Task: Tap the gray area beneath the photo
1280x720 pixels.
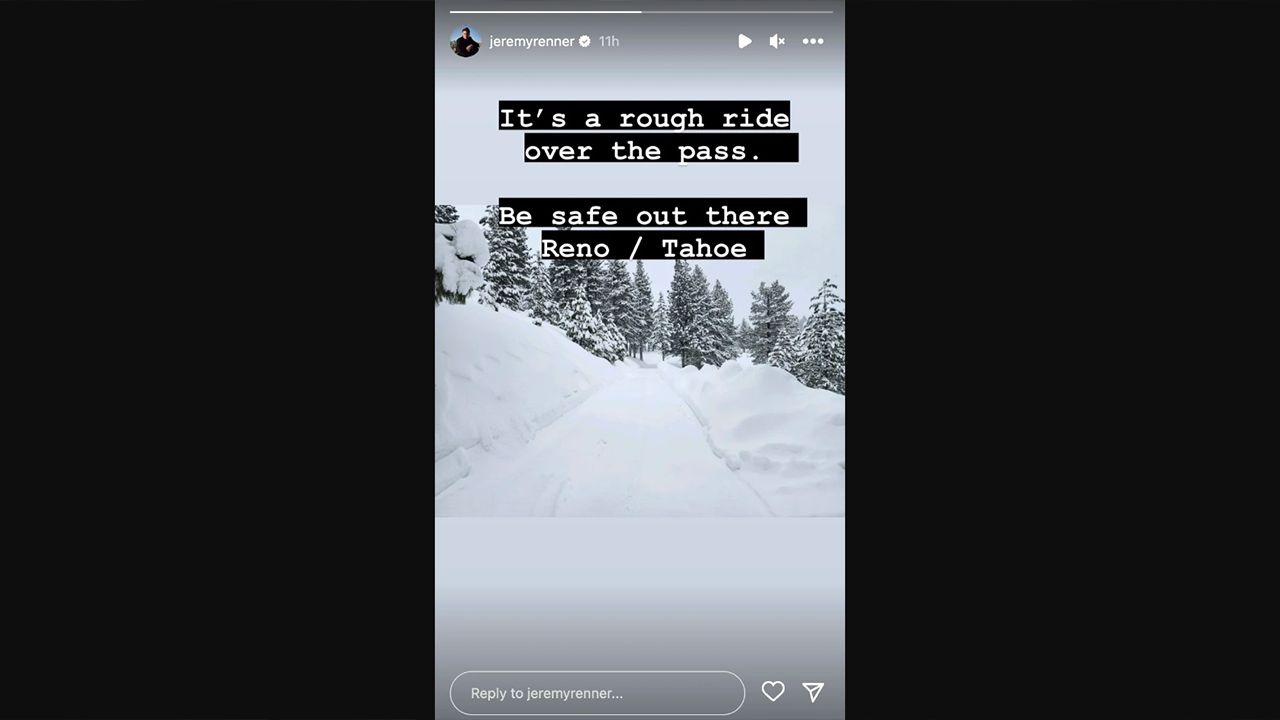Action: [x=640, y=590]
